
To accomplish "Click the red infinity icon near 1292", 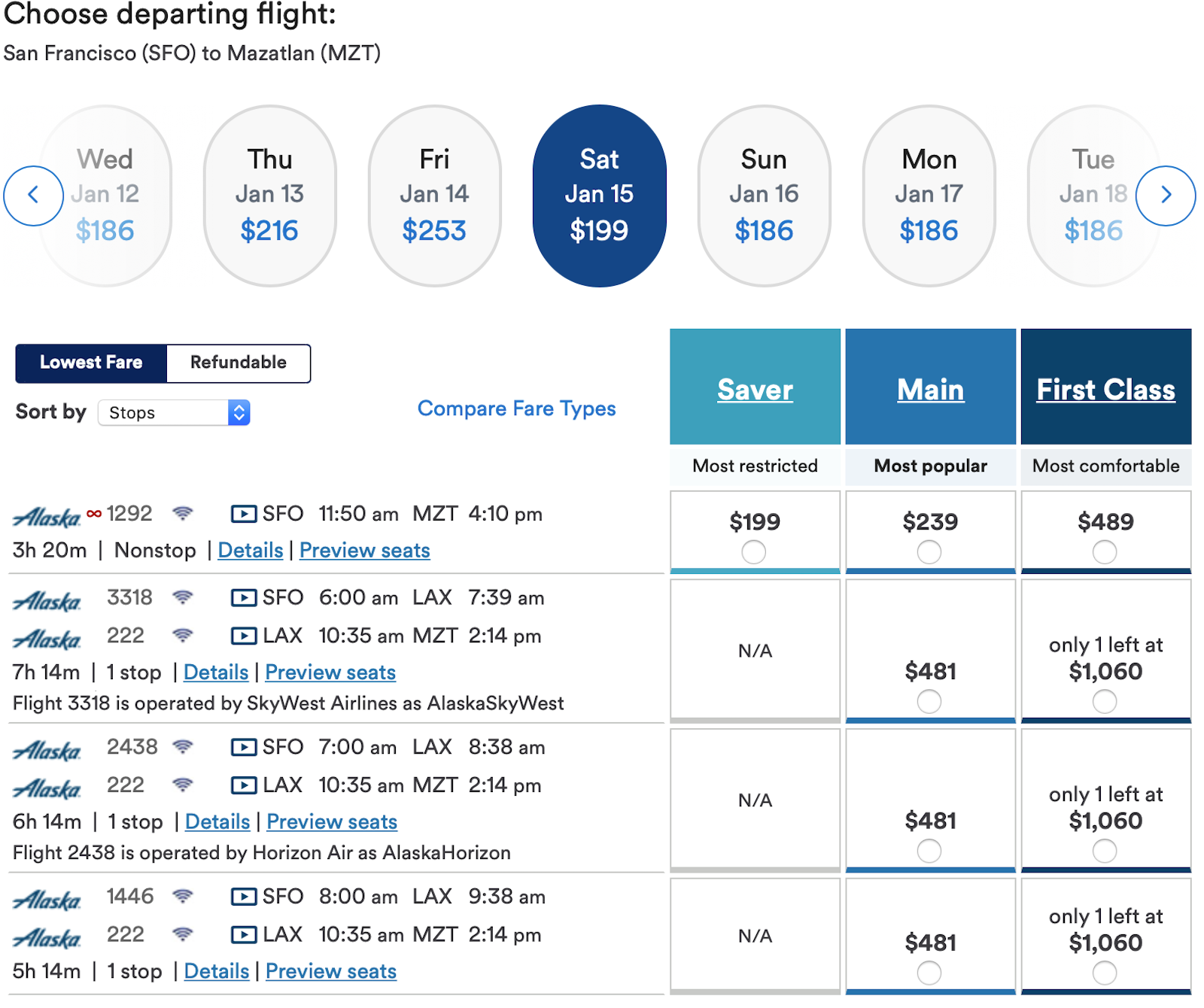I will pyautogui.click(x=94, y=514).
